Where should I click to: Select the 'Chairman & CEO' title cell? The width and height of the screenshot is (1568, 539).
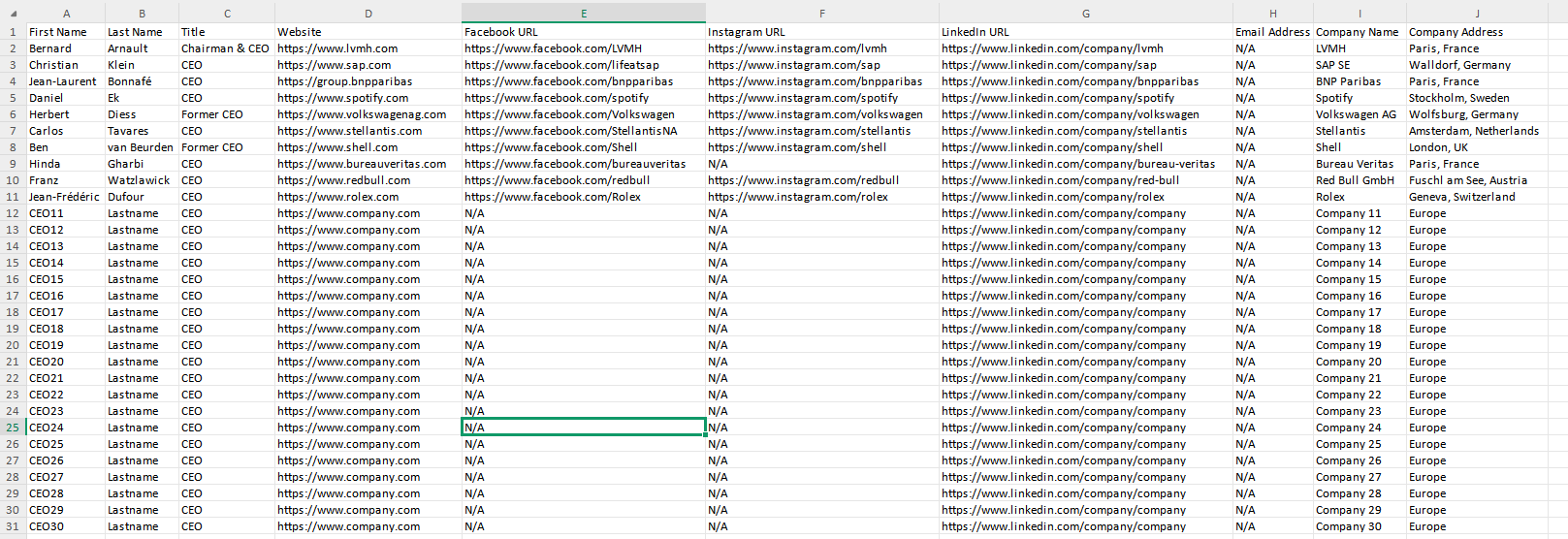click(227, 48)
